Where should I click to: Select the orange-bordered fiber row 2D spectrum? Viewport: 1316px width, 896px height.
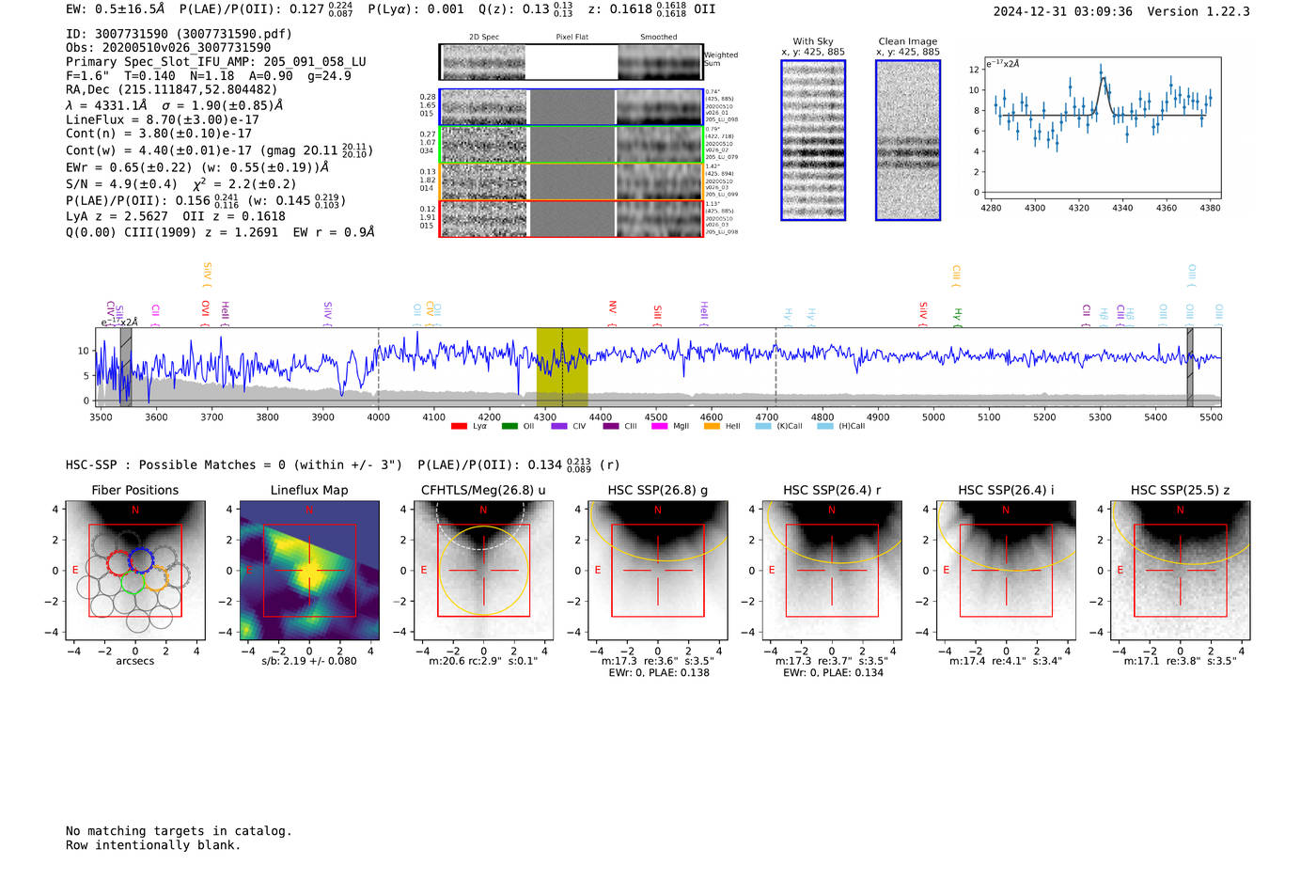point(571,181)
